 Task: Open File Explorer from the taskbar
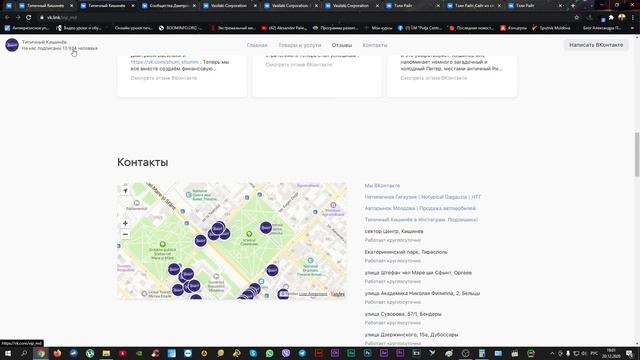click(106, 353)
